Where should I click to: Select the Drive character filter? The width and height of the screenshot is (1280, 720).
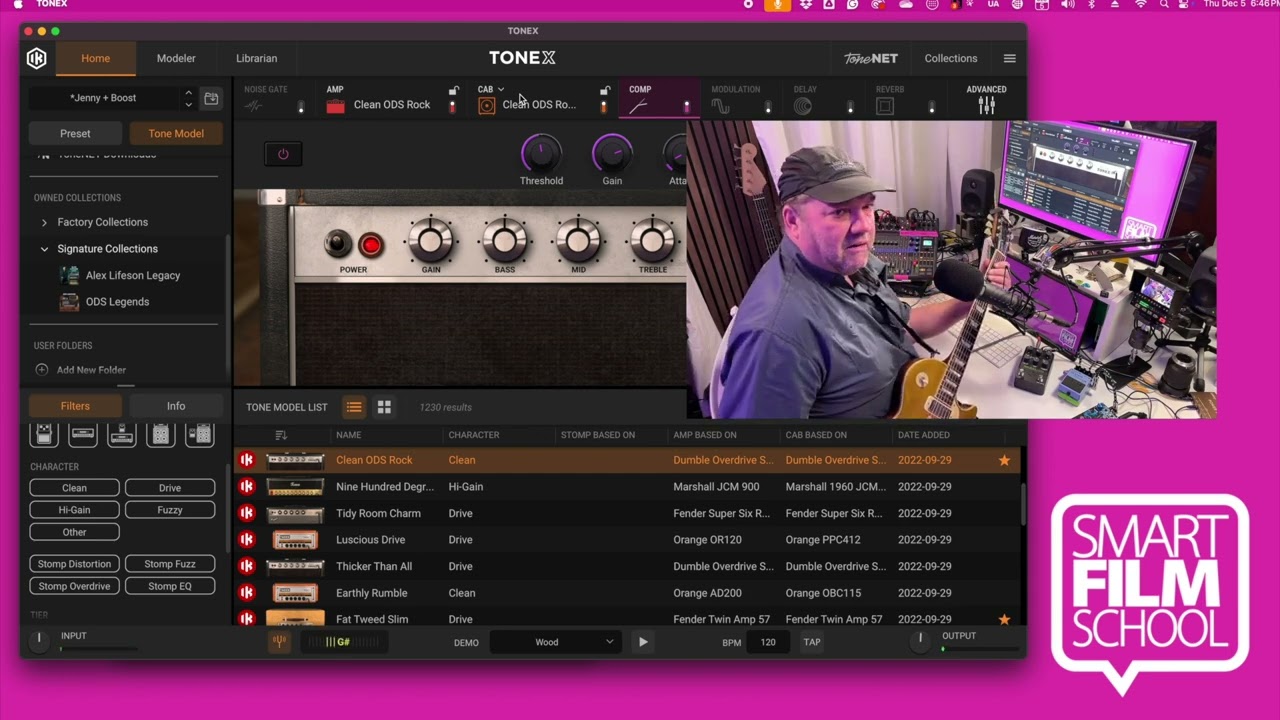170,488
